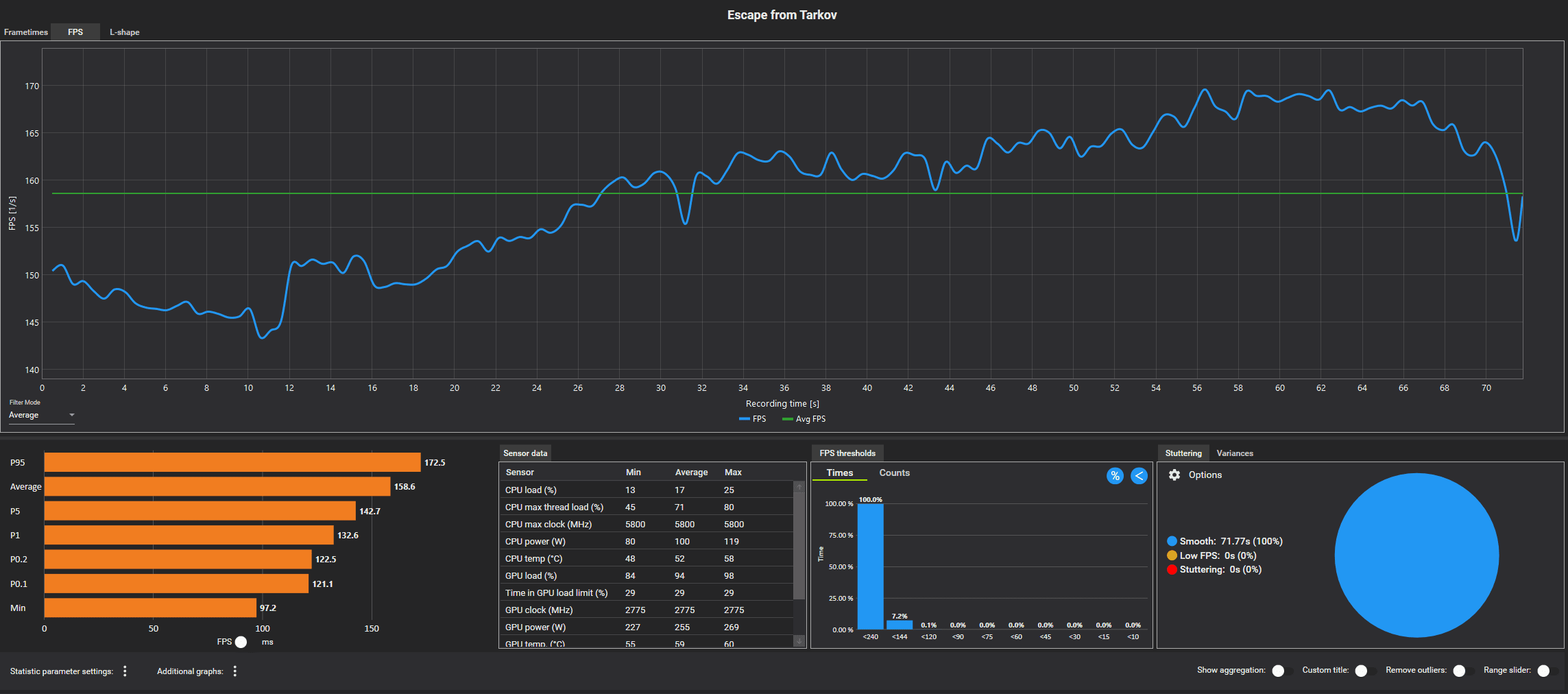Open the stuttering Options gear icon

(1174, 475)
